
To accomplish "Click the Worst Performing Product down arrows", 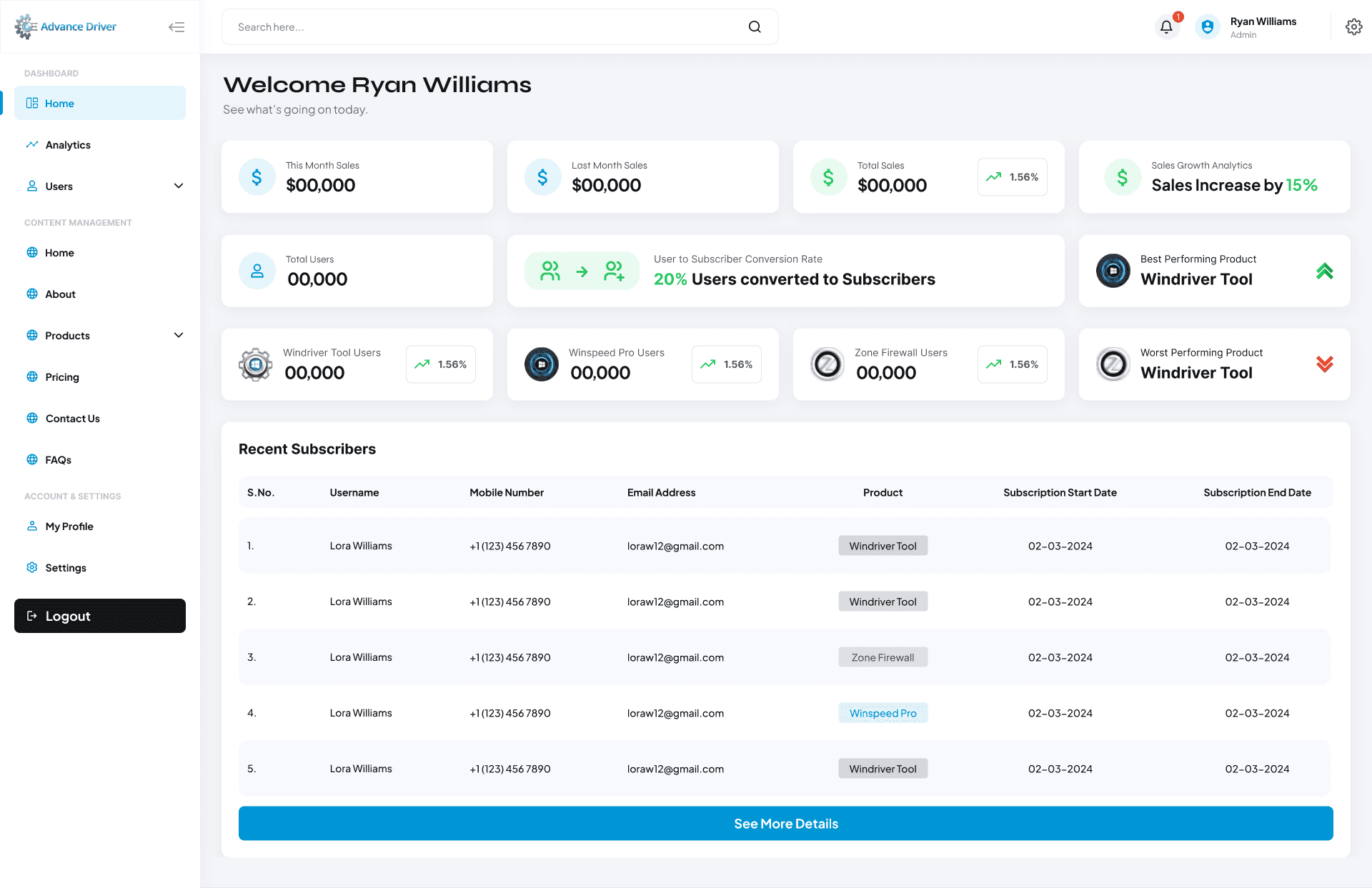I will click(x=1324, y=364).
